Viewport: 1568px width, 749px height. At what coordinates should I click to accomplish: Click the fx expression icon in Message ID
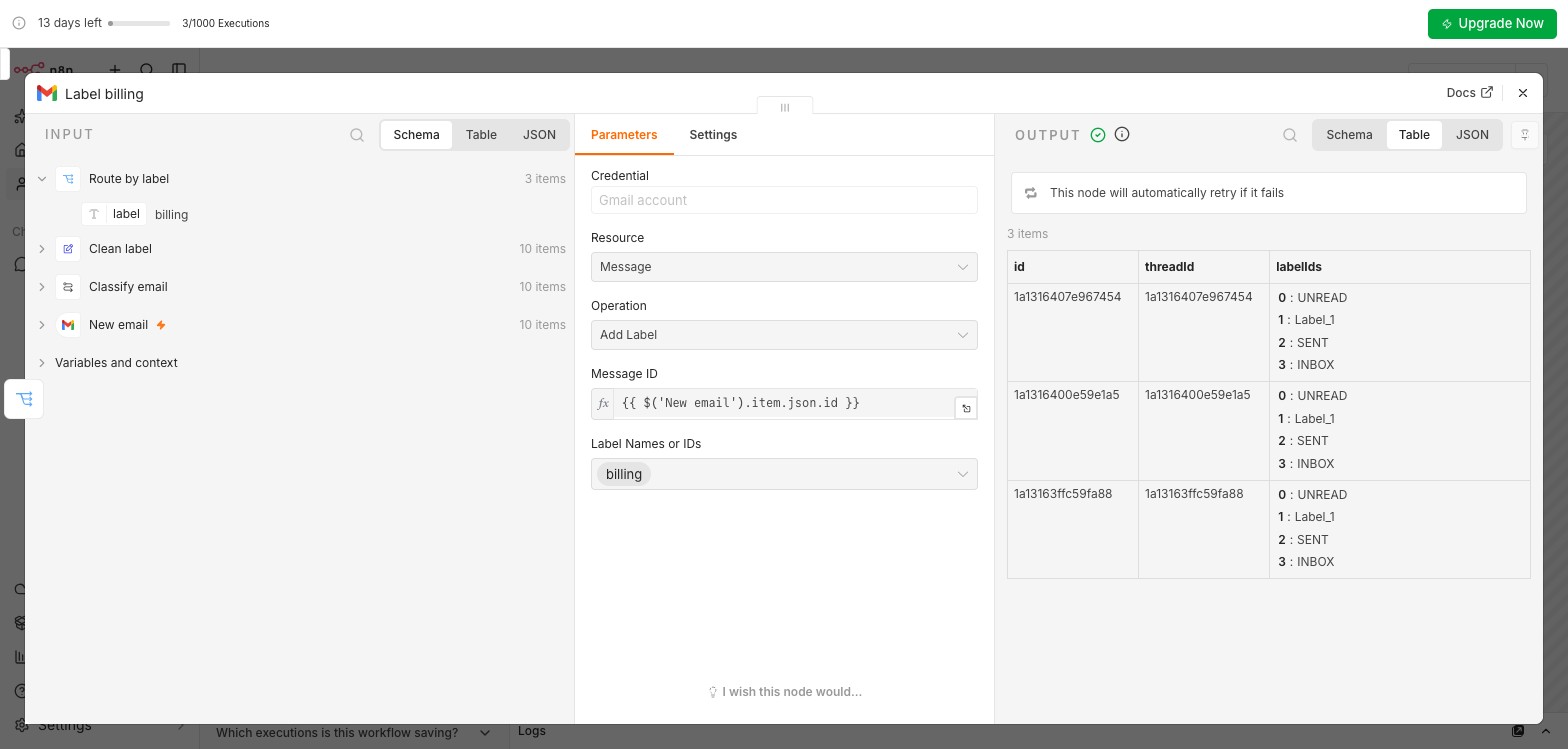click(603, 404)
